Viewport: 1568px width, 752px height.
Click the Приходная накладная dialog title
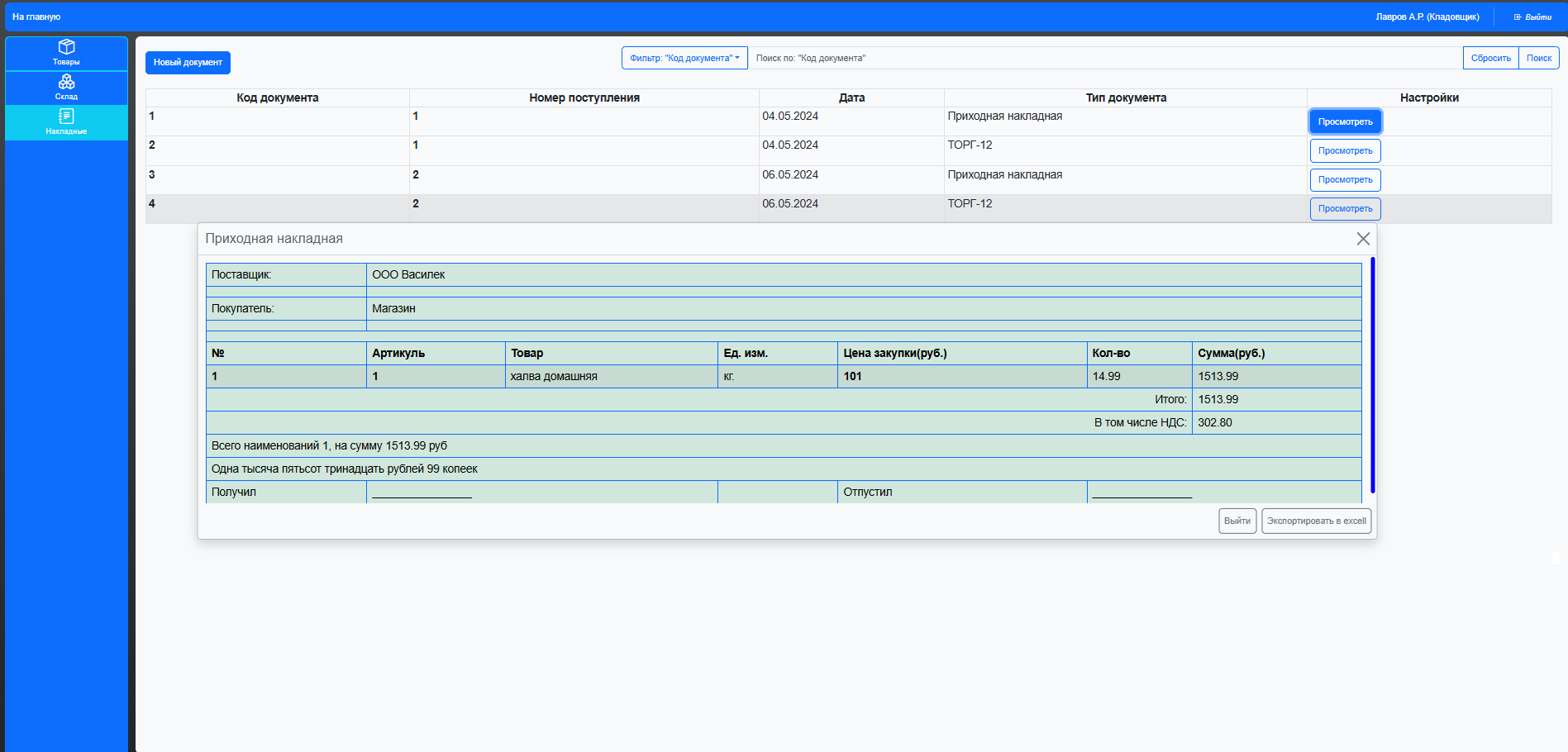(x=274, y=239)
